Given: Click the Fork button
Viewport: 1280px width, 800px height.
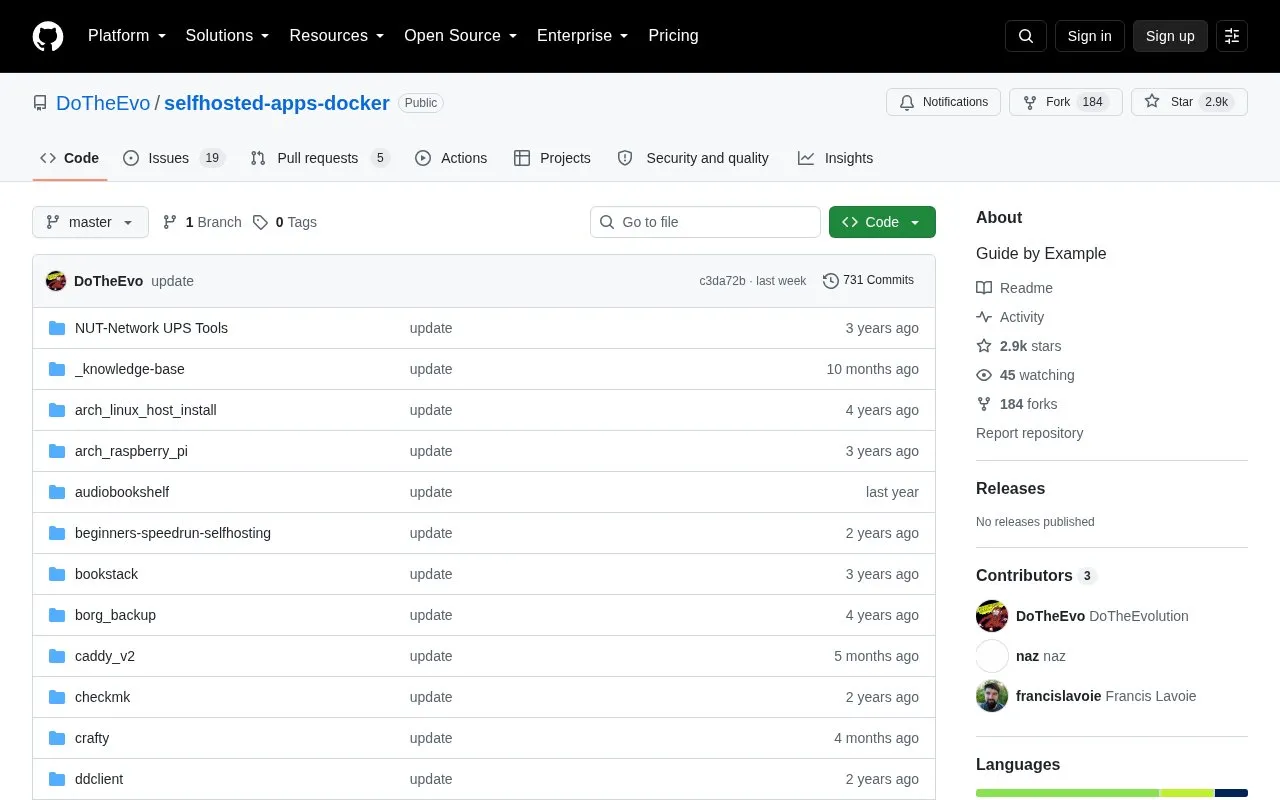Looking at the screenshot, I should pyautogui.click(x=1066, y=102).
